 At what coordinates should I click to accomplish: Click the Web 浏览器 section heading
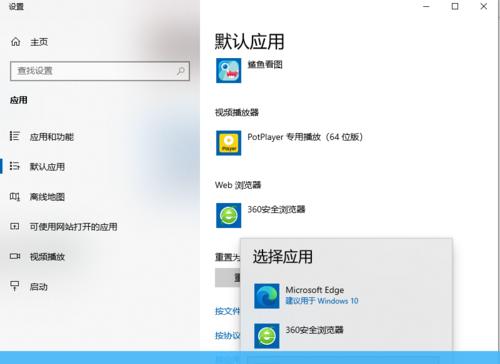point(238,185)
